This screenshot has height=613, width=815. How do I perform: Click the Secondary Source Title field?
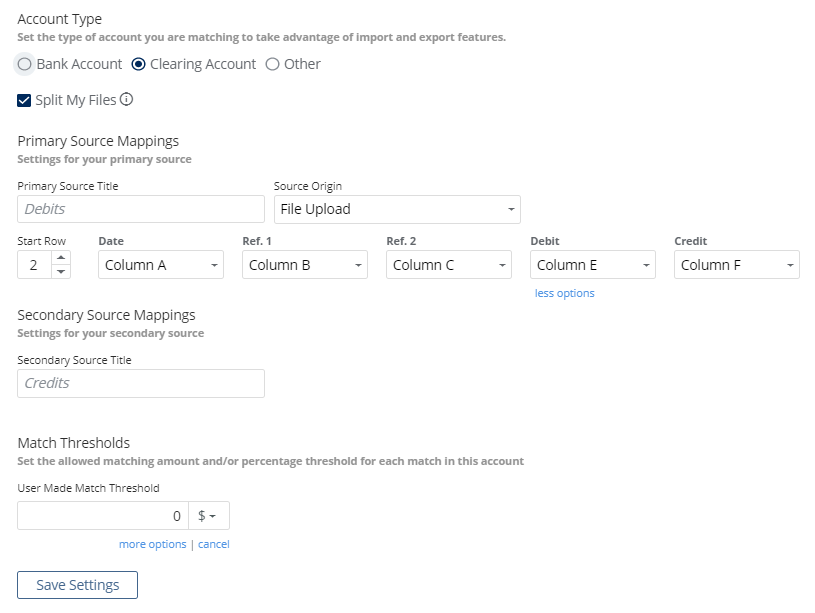pyautogui.click(x=141, y=384)
